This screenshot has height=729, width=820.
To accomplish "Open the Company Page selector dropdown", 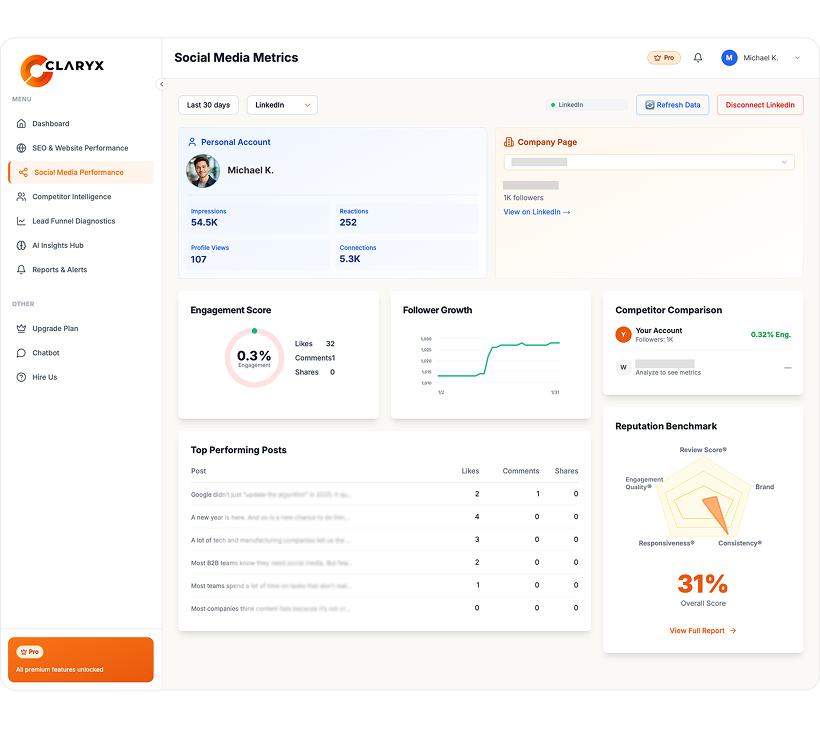I will 649,162.
